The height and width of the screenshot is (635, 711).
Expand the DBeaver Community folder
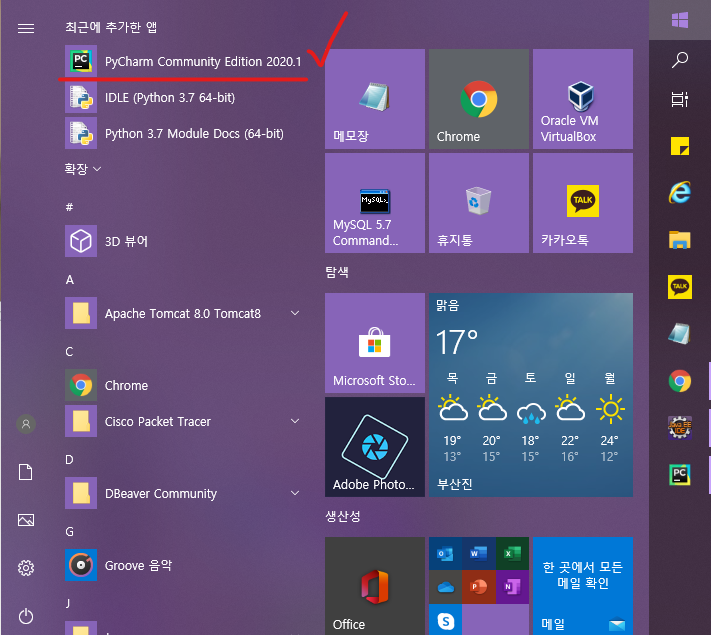point(184,493)
